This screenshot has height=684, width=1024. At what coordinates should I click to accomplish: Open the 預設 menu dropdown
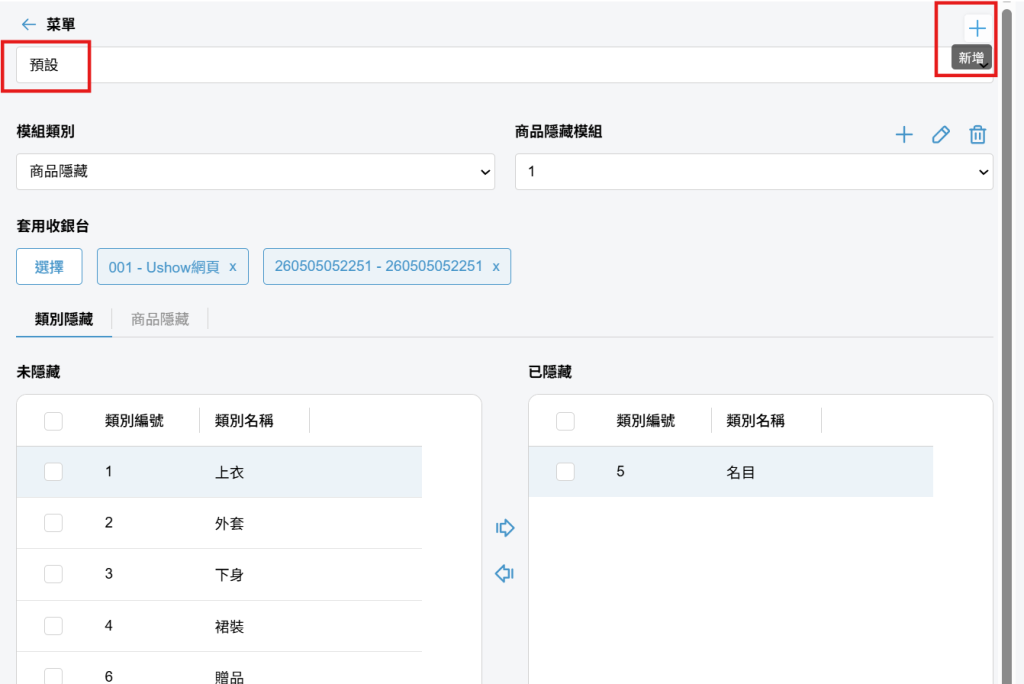(x=504, y=65)
